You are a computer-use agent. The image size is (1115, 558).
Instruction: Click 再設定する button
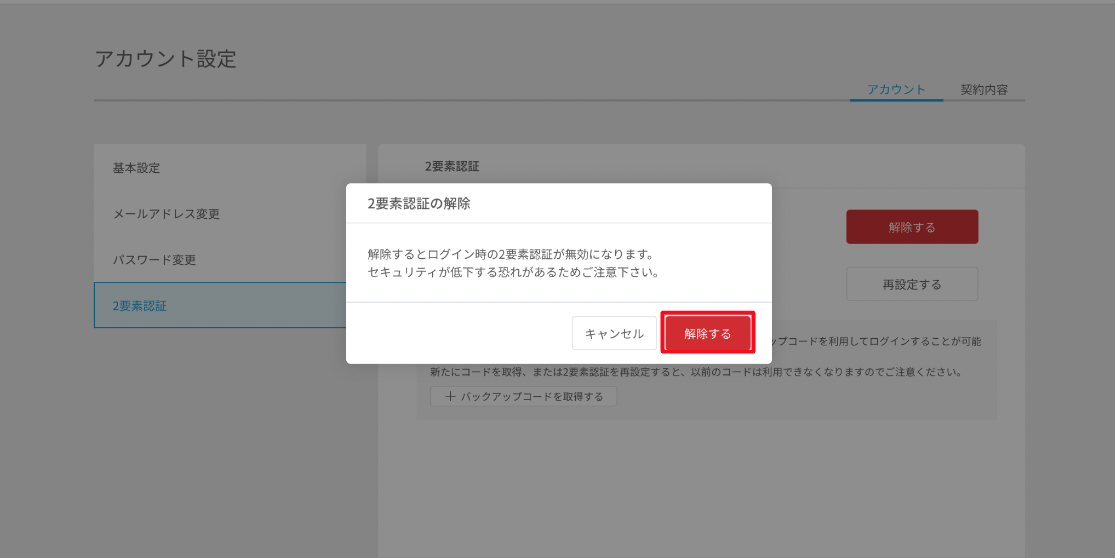tap(912, 284)
